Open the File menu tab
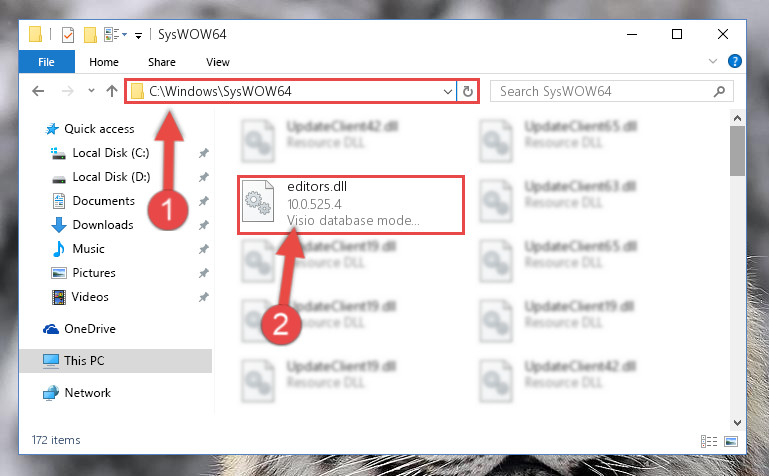The height and width of the screenshot is (476, 769). pos(47,62)
